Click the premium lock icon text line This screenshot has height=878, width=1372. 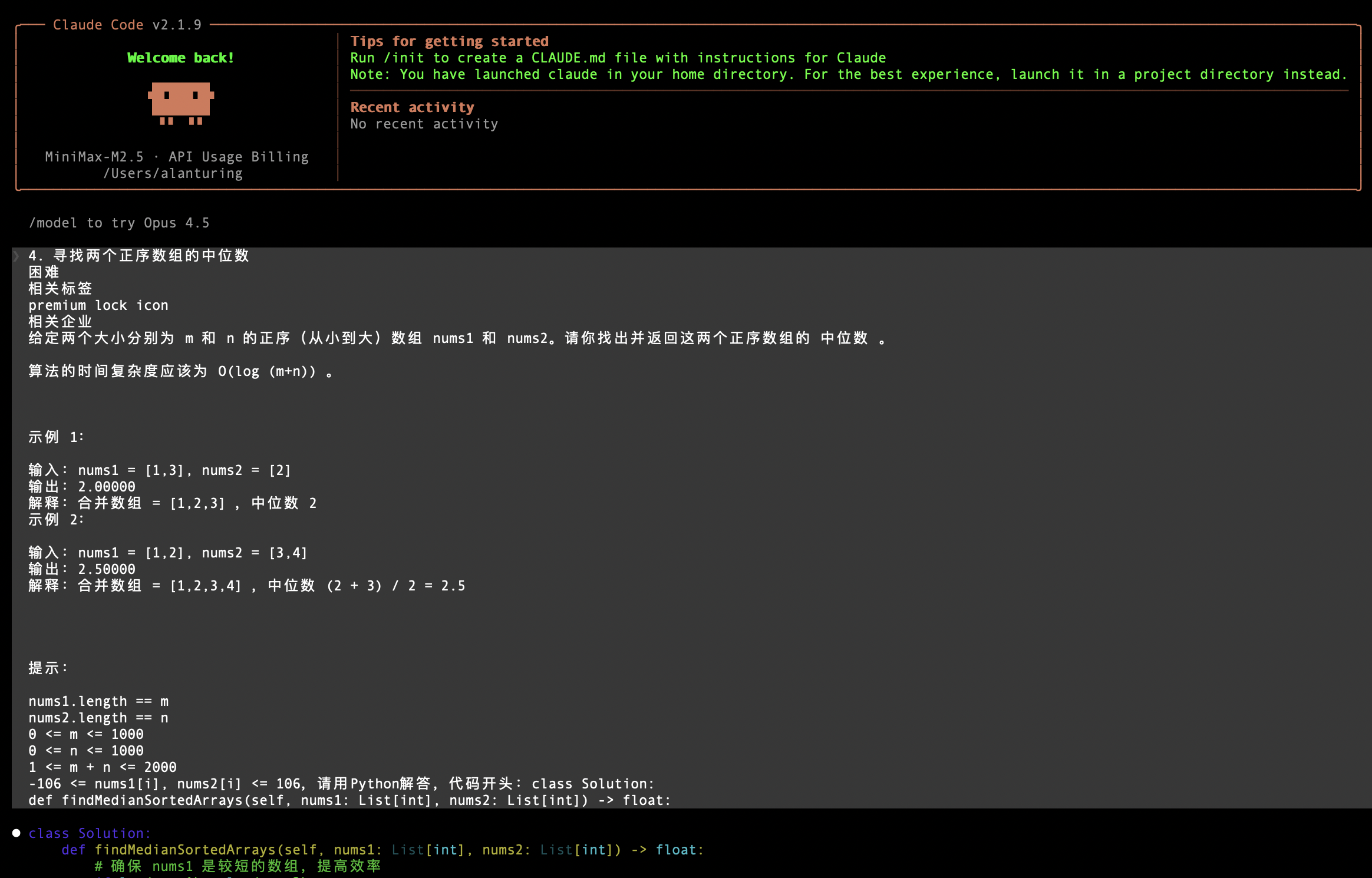tap(98, 305)
